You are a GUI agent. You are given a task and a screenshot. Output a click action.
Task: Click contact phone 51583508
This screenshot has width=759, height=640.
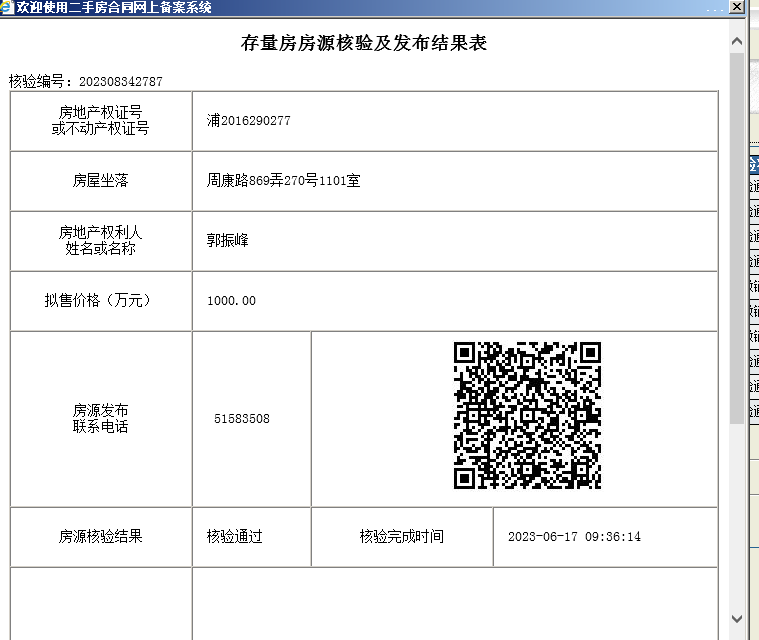(242, 419)
